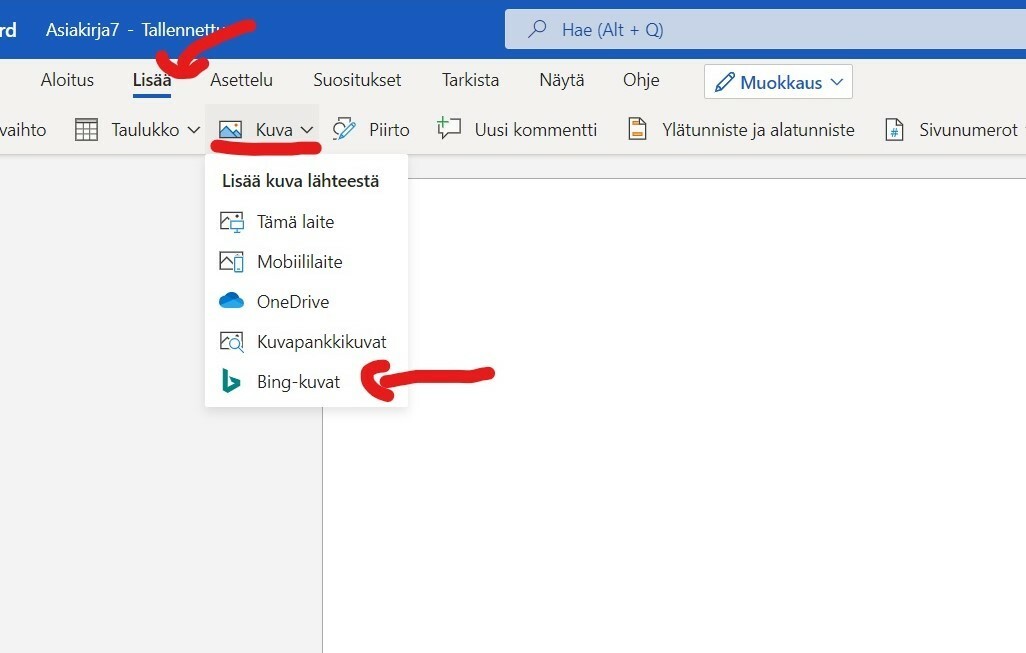Choose OneDrive cloud icon in menu
Viewport: 1026px width, 653px height.
231,302
